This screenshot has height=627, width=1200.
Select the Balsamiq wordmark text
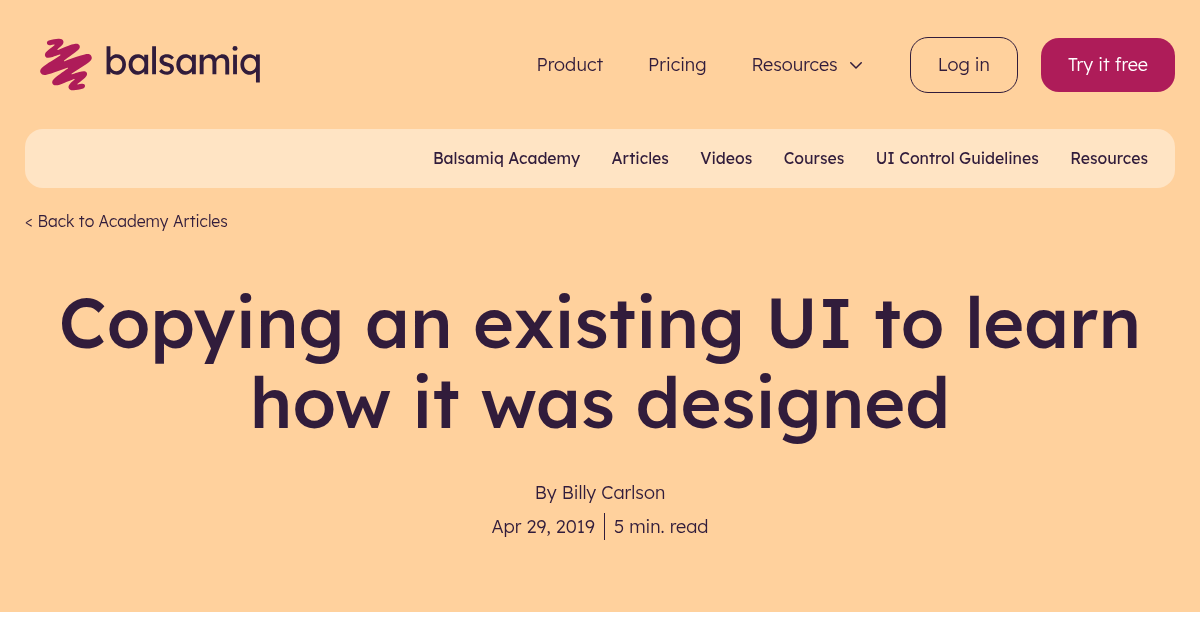pos(184,62)
